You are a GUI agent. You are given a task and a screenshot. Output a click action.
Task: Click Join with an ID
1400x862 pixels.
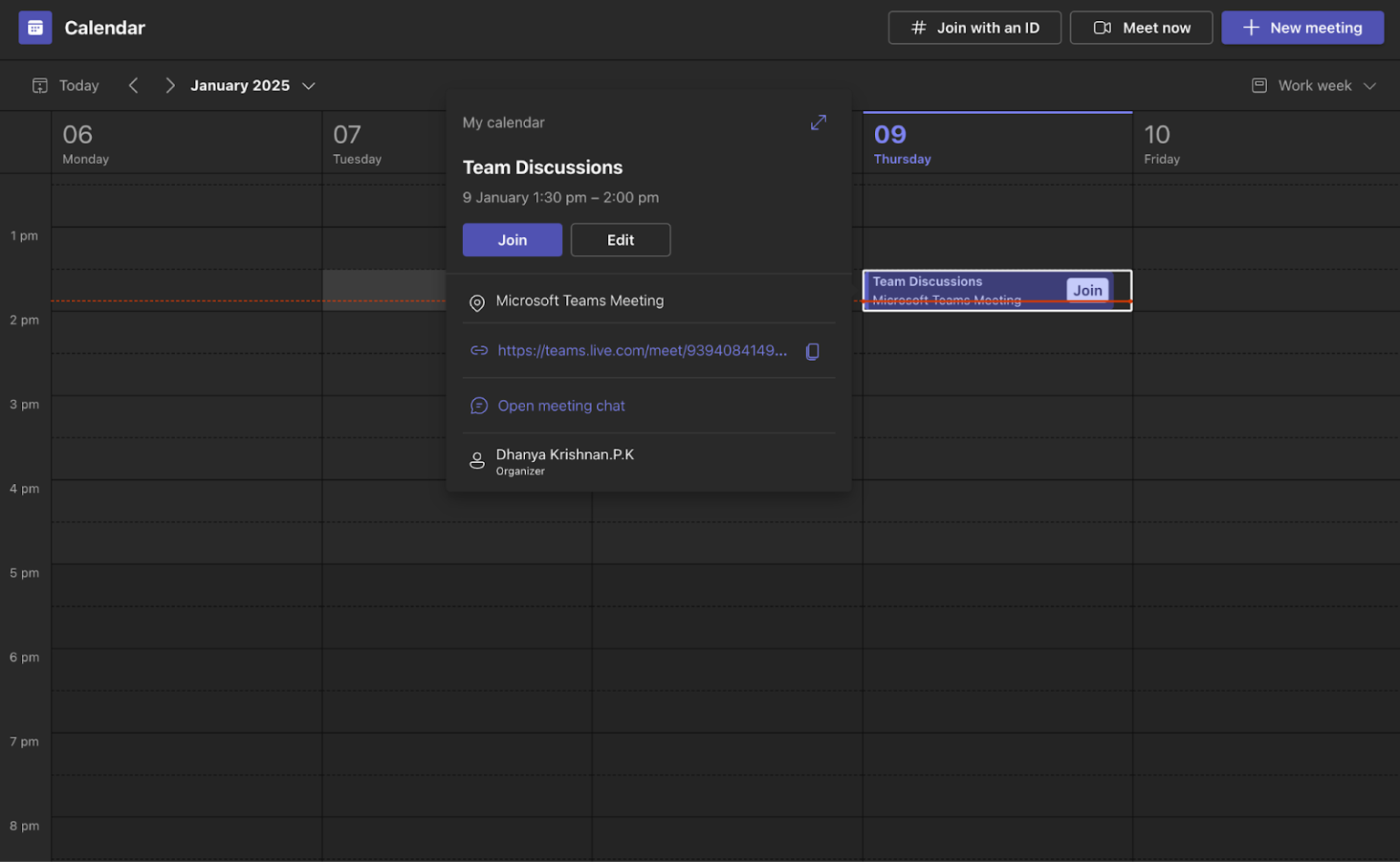click(974, 27)
